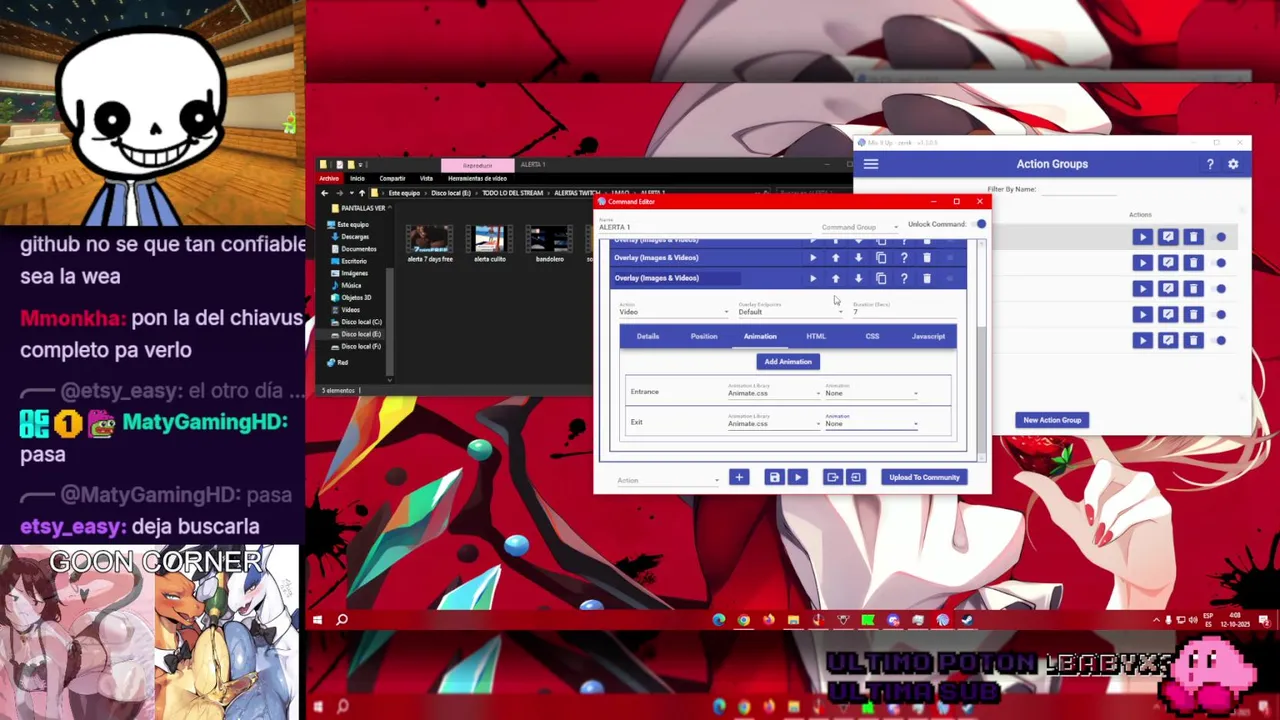Screen dimensions: 1280x720
Task: Open Herramientas de video ribbon tab
Action: tap(477, 178)
